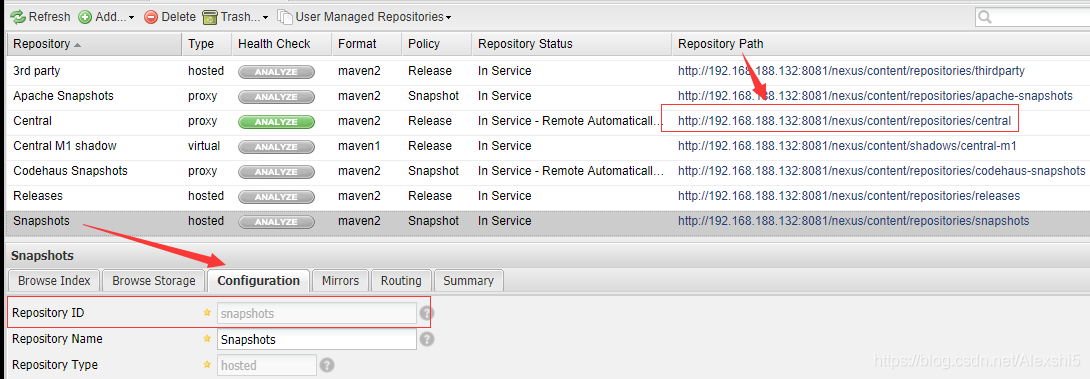Click the 'maven1' format cell

click(x=359, y=146)
